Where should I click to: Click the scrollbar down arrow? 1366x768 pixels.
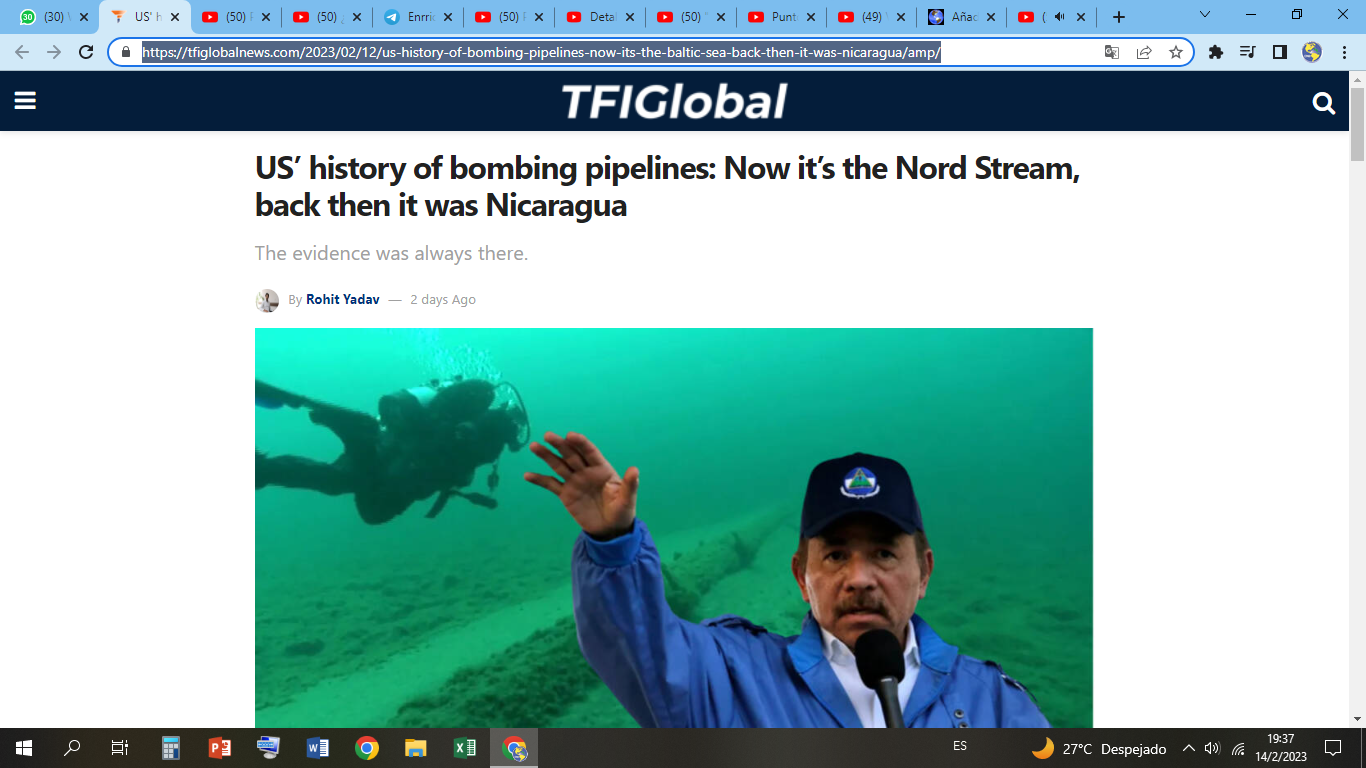[1357, 719]
